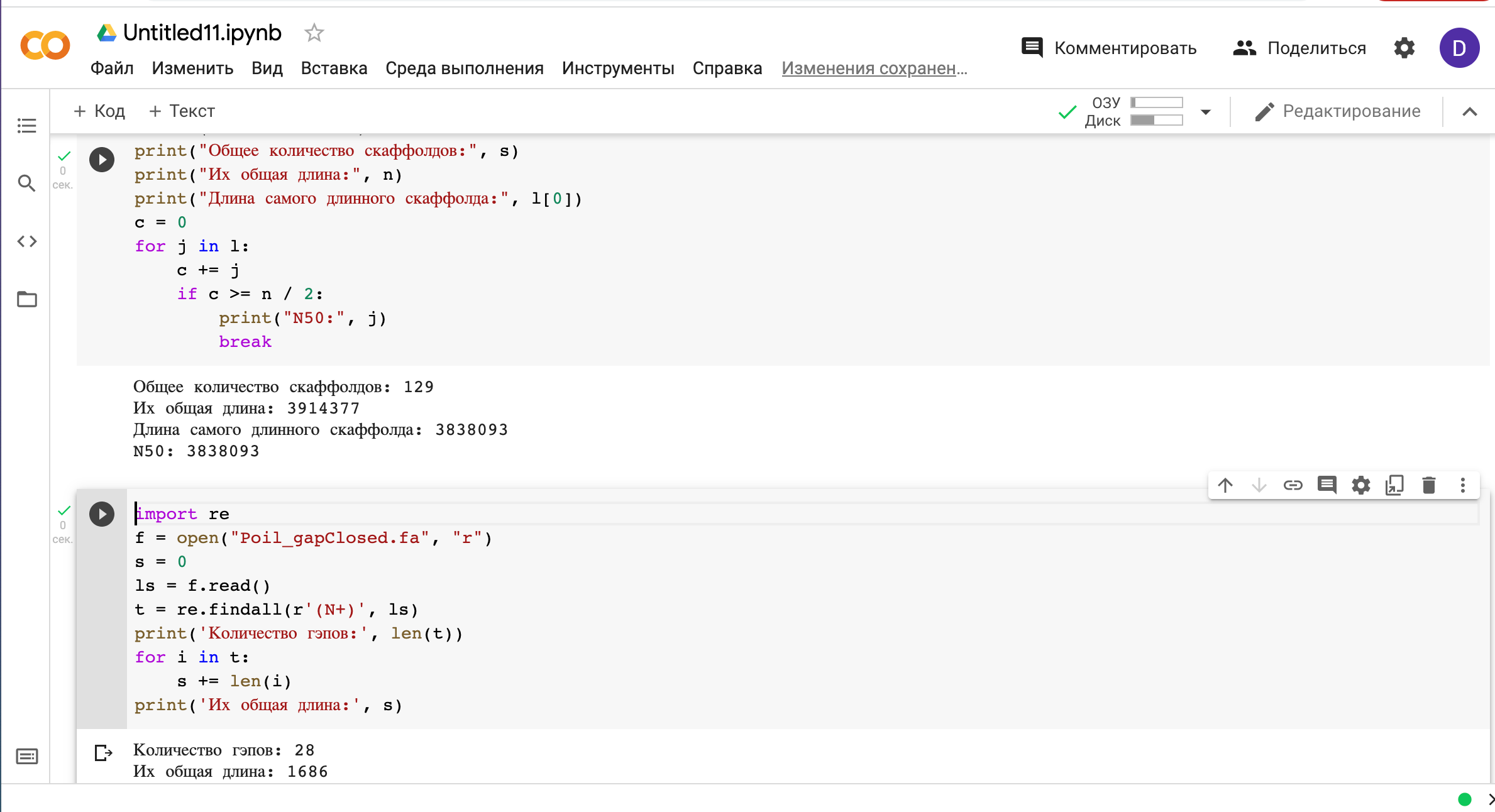Expand the RAM and disk runtime dropdown
This screenshot has height=812, width=1495.
1206,112
